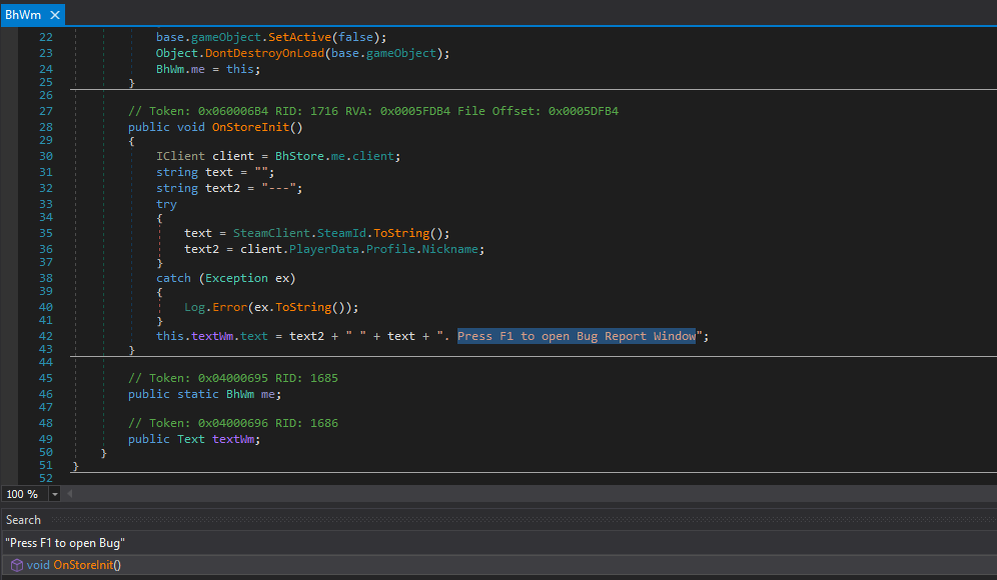Click SteamId property on line 35
The height and width of the screenshot is (580, 997).
(341, 233)
